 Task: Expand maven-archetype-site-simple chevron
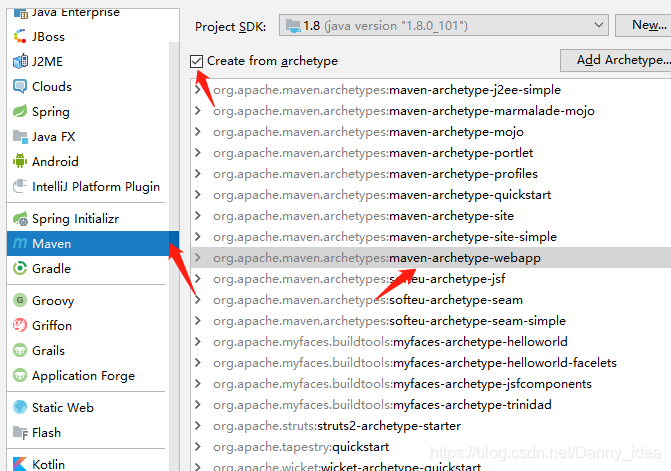[198, 237]
